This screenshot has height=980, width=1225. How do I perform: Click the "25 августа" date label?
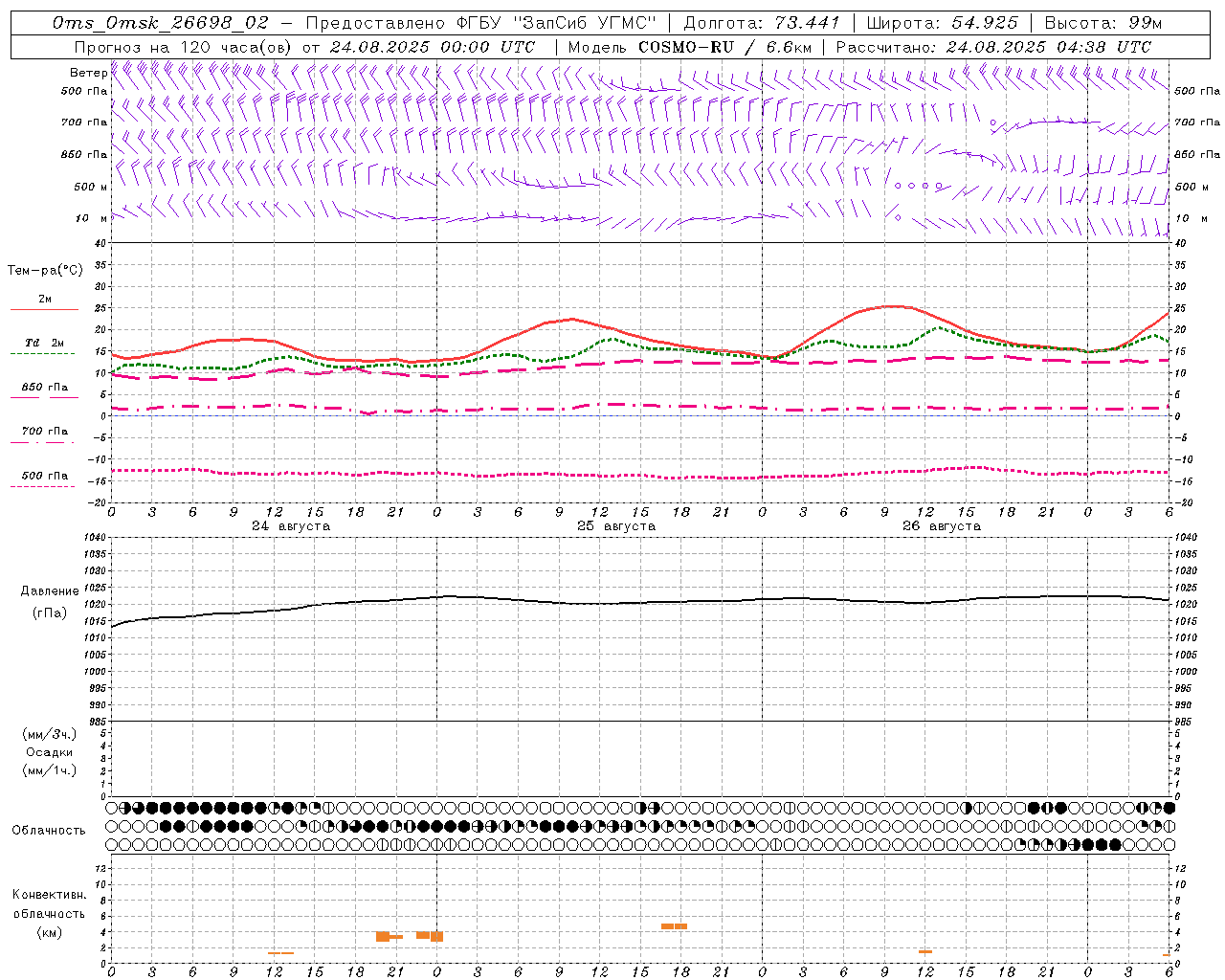pos(616,526)
